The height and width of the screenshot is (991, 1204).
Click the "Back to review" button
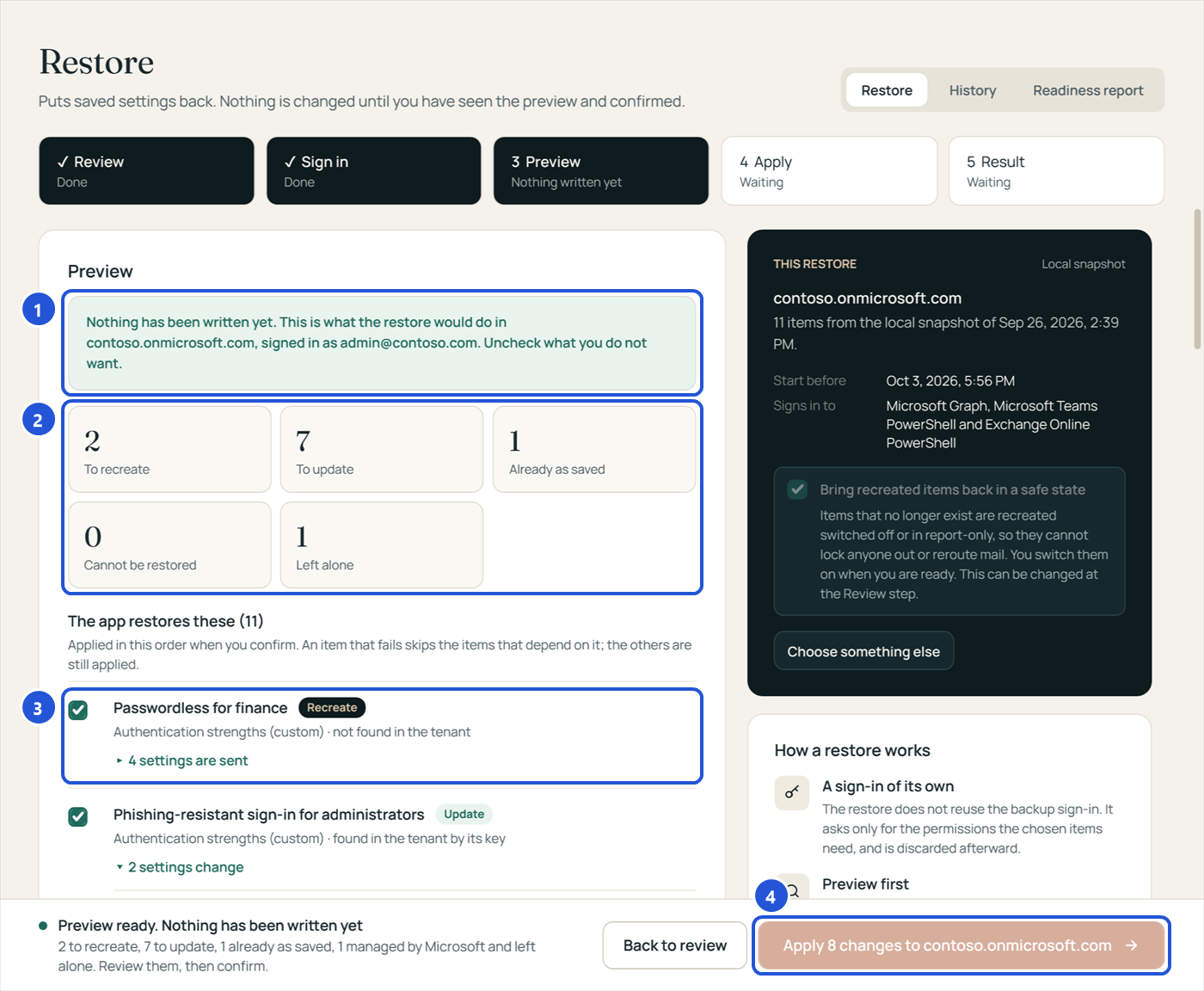click(x=675, y=945)
